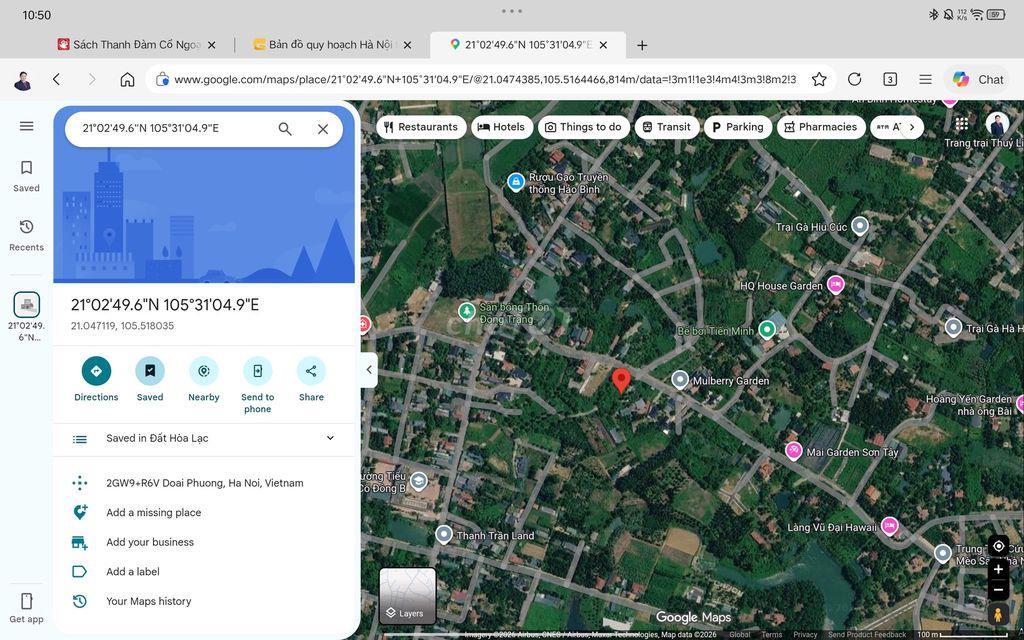Screen dimensions: 1024x640
Task: Switch to the Sách Thanh Đàm Cổ Ngoạ tab
Action: click(136, 45)
